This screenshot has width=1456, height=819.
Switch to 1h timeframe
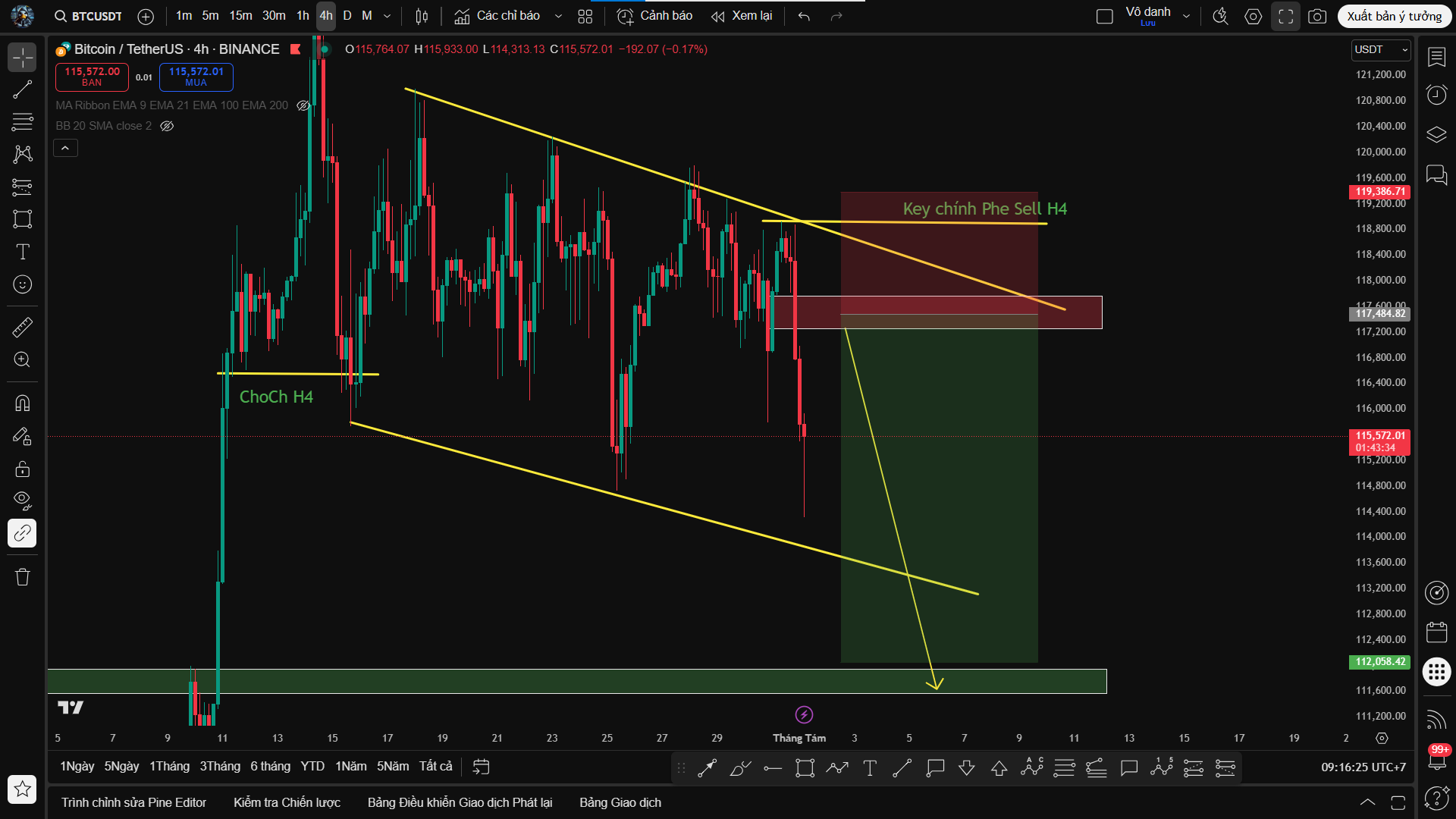[x=303, y=16]
